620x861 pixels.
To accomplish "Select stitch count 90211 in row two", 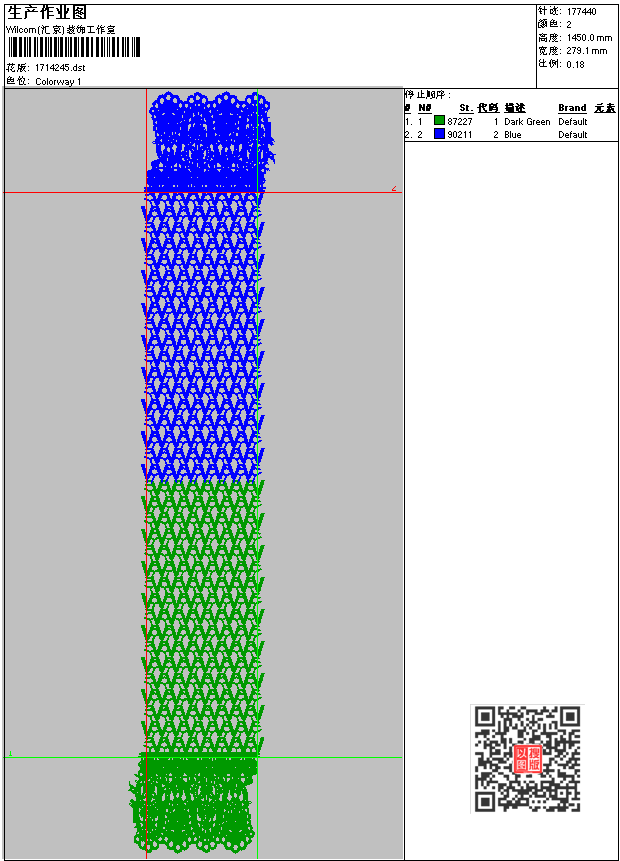I will point(460,135).
